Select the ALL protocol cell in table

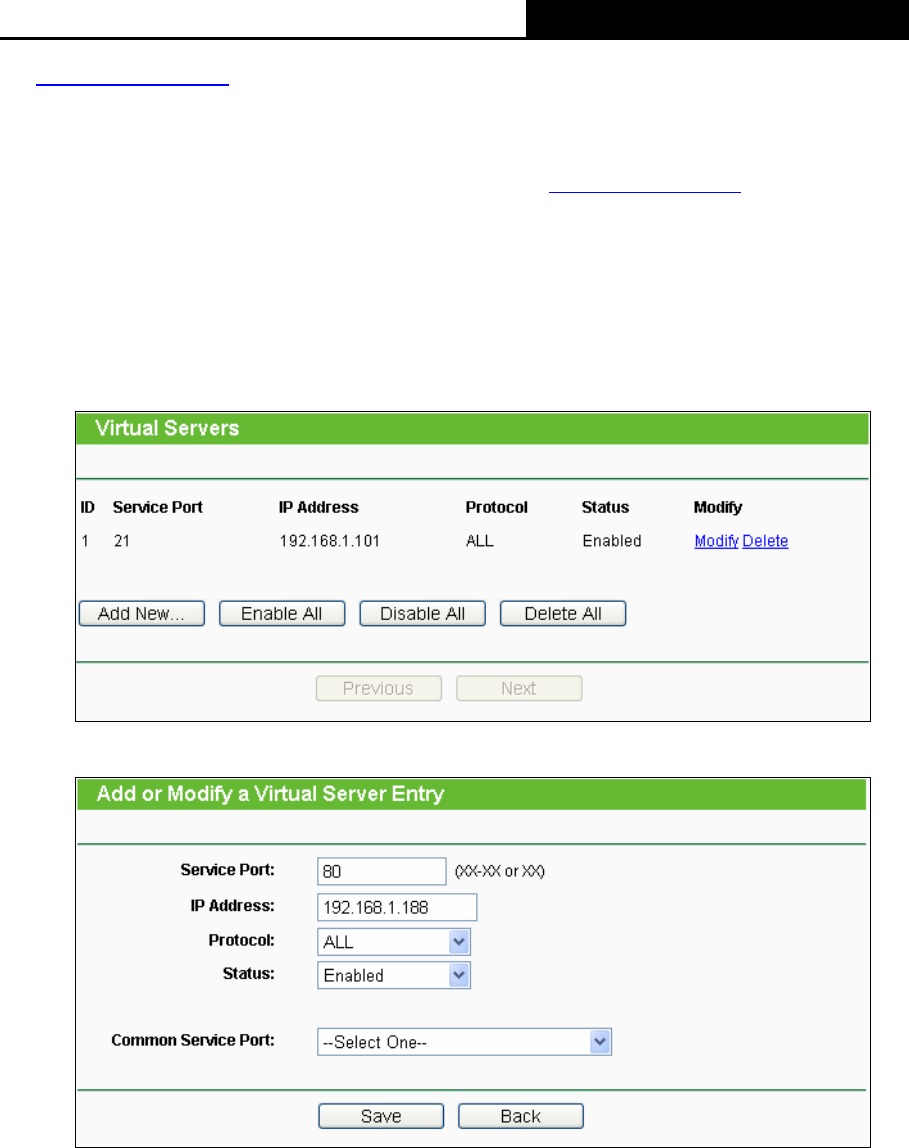480,541
